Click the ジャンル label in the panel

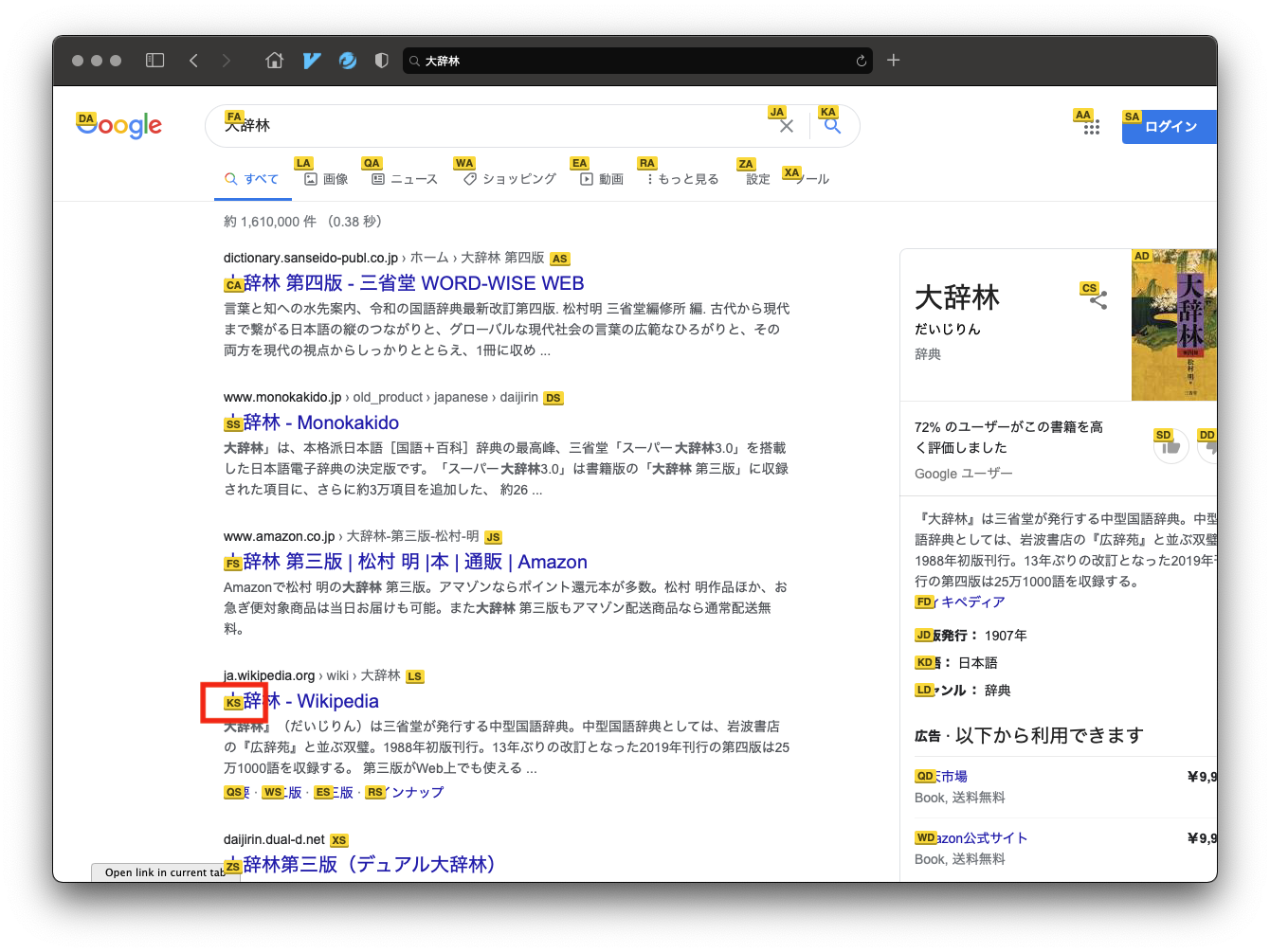tap(947, 691)
